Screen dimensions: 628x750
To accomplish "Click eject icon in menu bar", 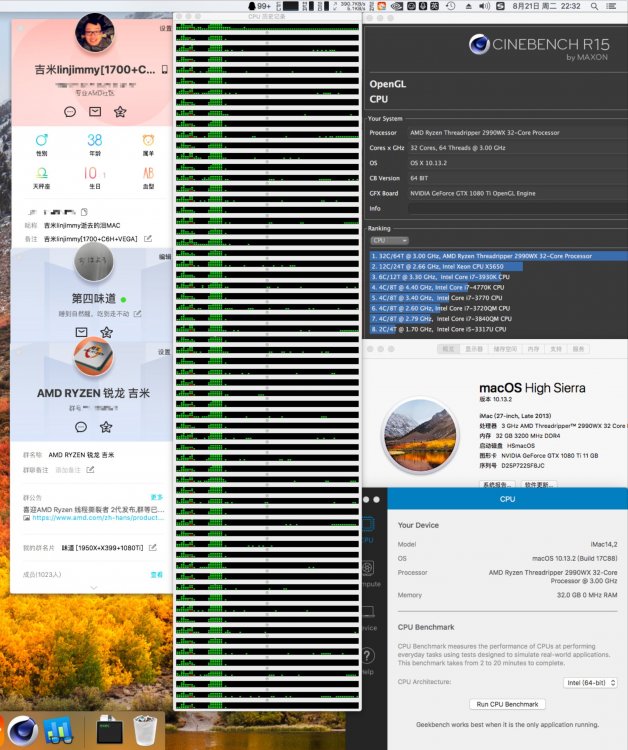I will (469, 6).
